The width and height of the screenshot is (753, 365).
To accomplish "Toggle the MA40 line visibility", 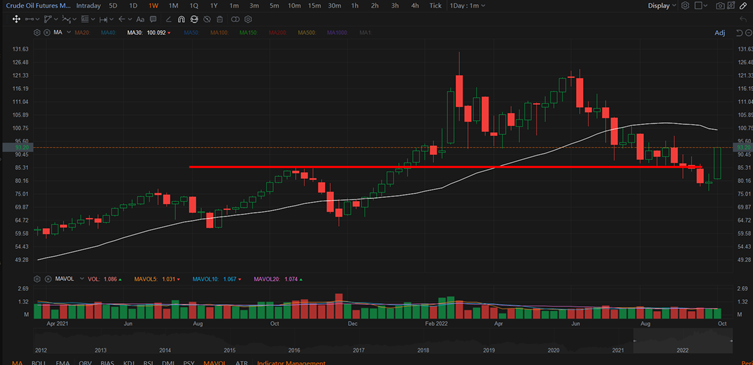I will (108, 33).
